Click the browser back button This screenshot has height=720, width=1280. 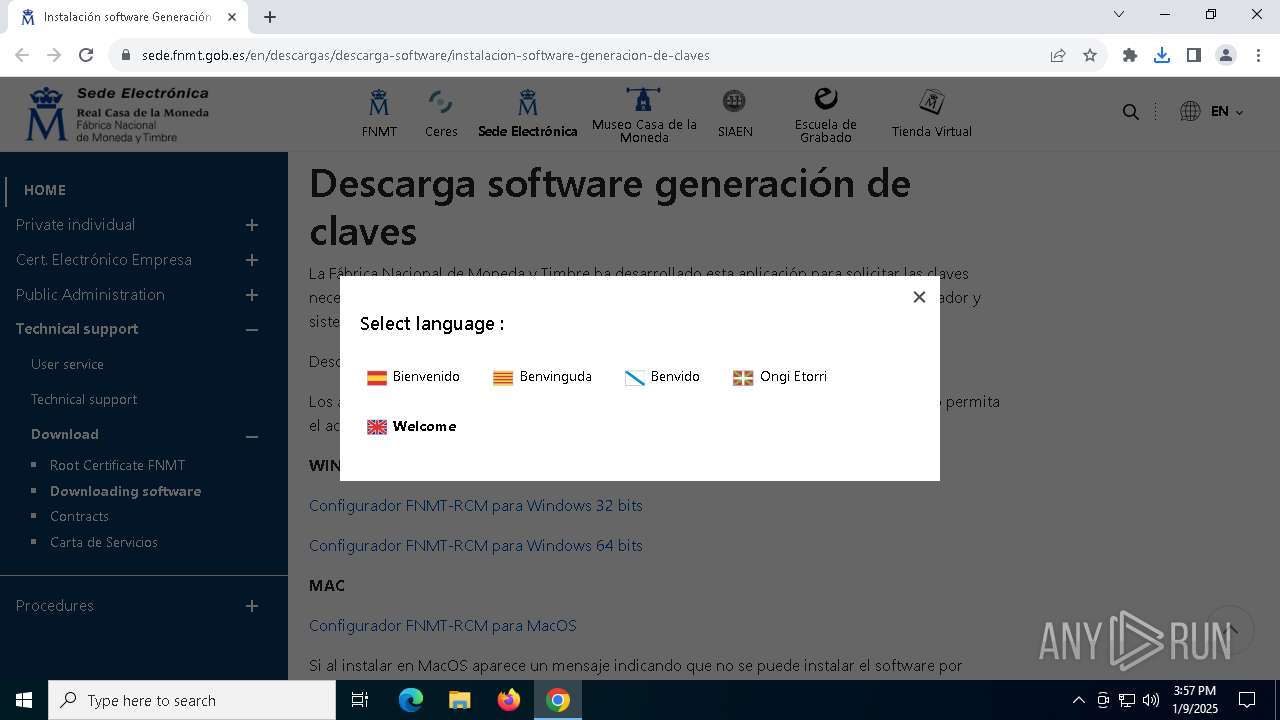pos(22,55)
